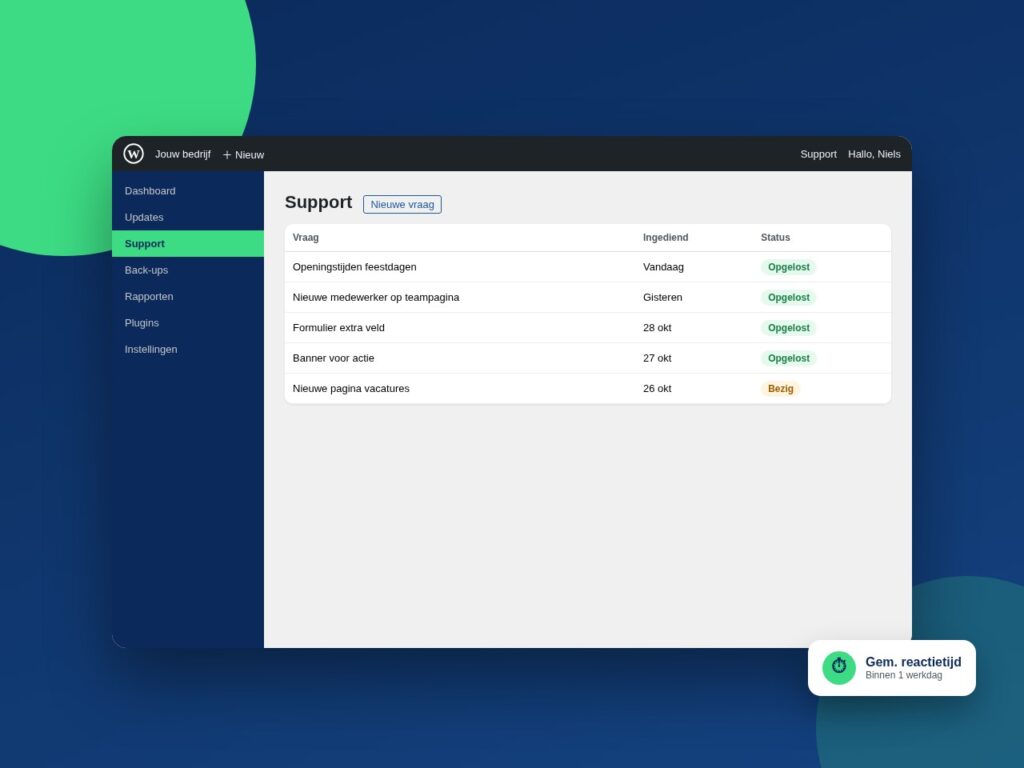The width and height of the screenshot is (1024, 768).
Task: Select the Formulier extra veld row
Action: tap(588, 328)
